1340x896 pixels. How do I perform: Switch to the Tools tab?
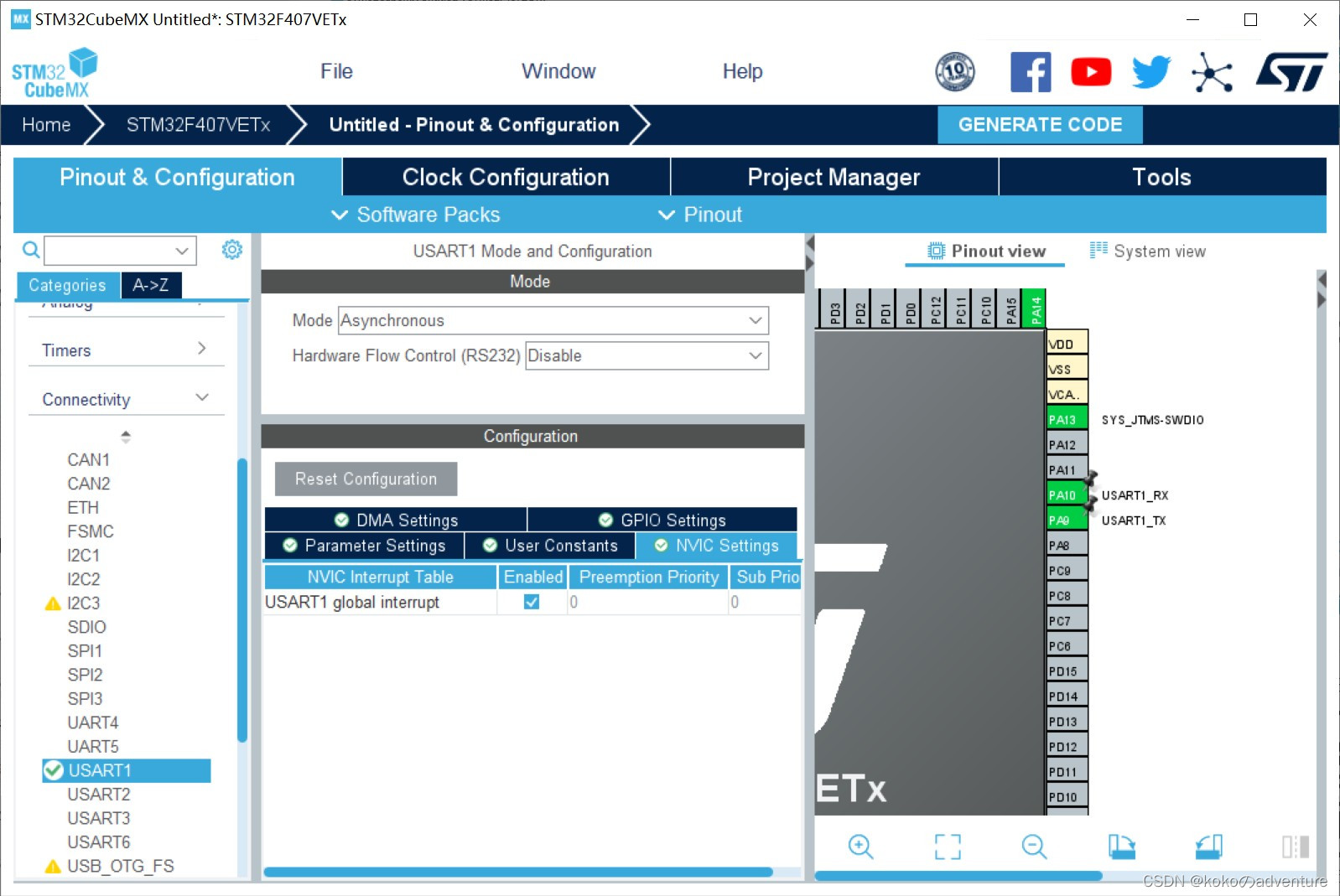point(1161,177)
